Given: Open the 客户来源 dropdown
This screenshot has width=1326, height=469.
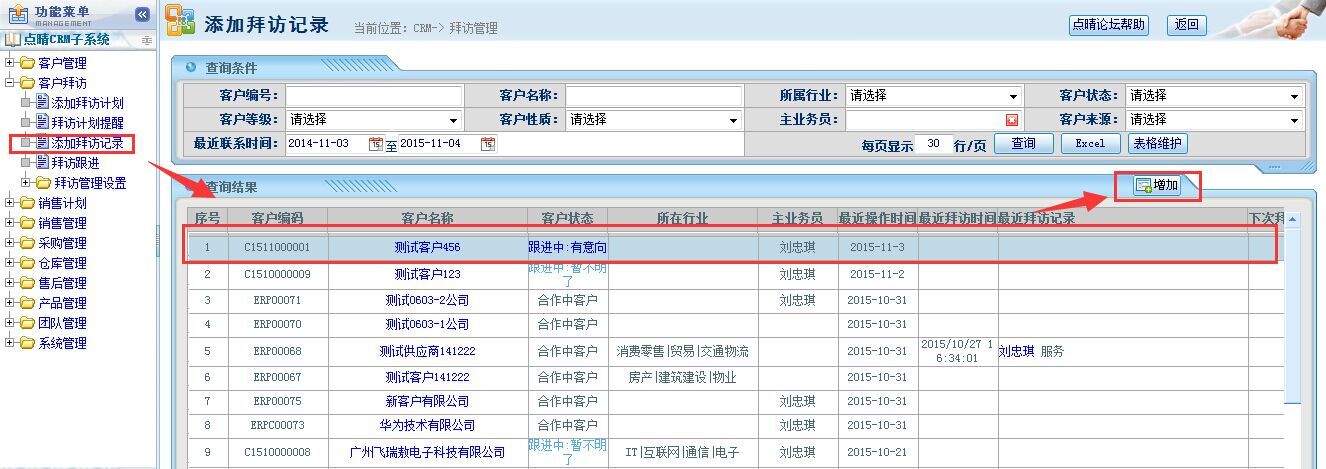Looking at the screenshot, I should [x=1294, y=120].
